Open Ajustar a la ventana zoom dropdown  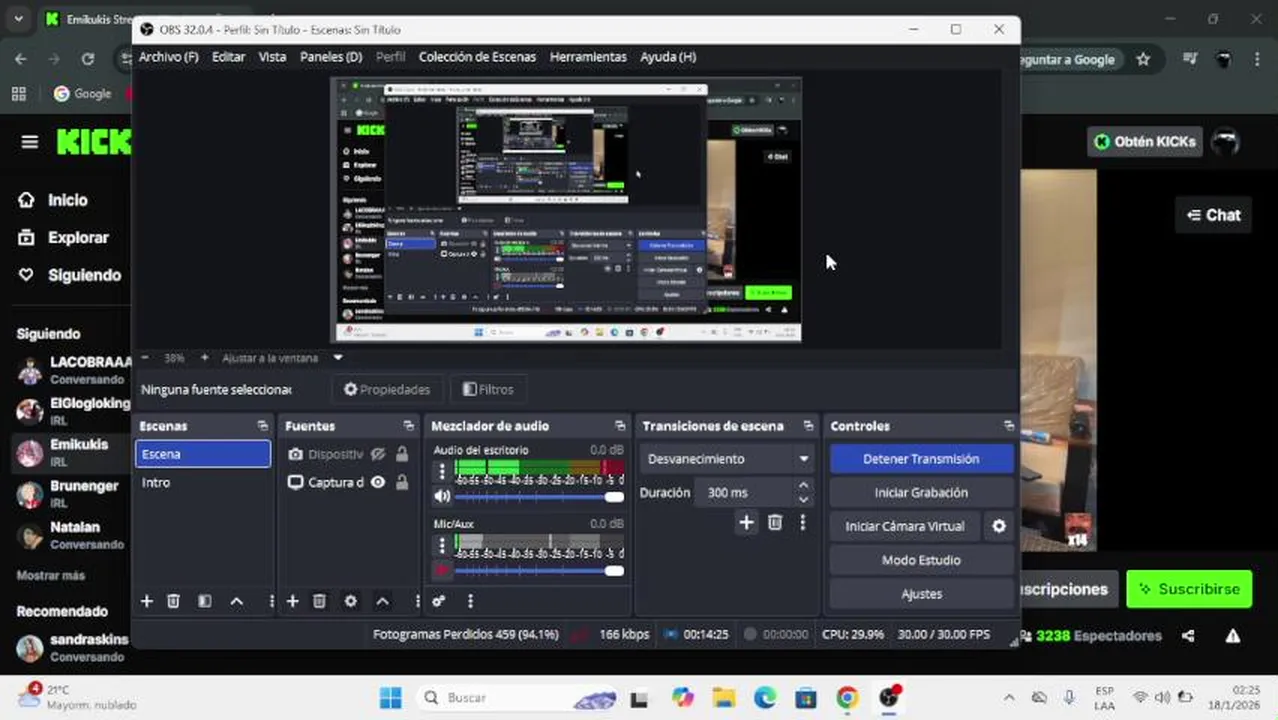pyautogui.click(x=338, y=357)
